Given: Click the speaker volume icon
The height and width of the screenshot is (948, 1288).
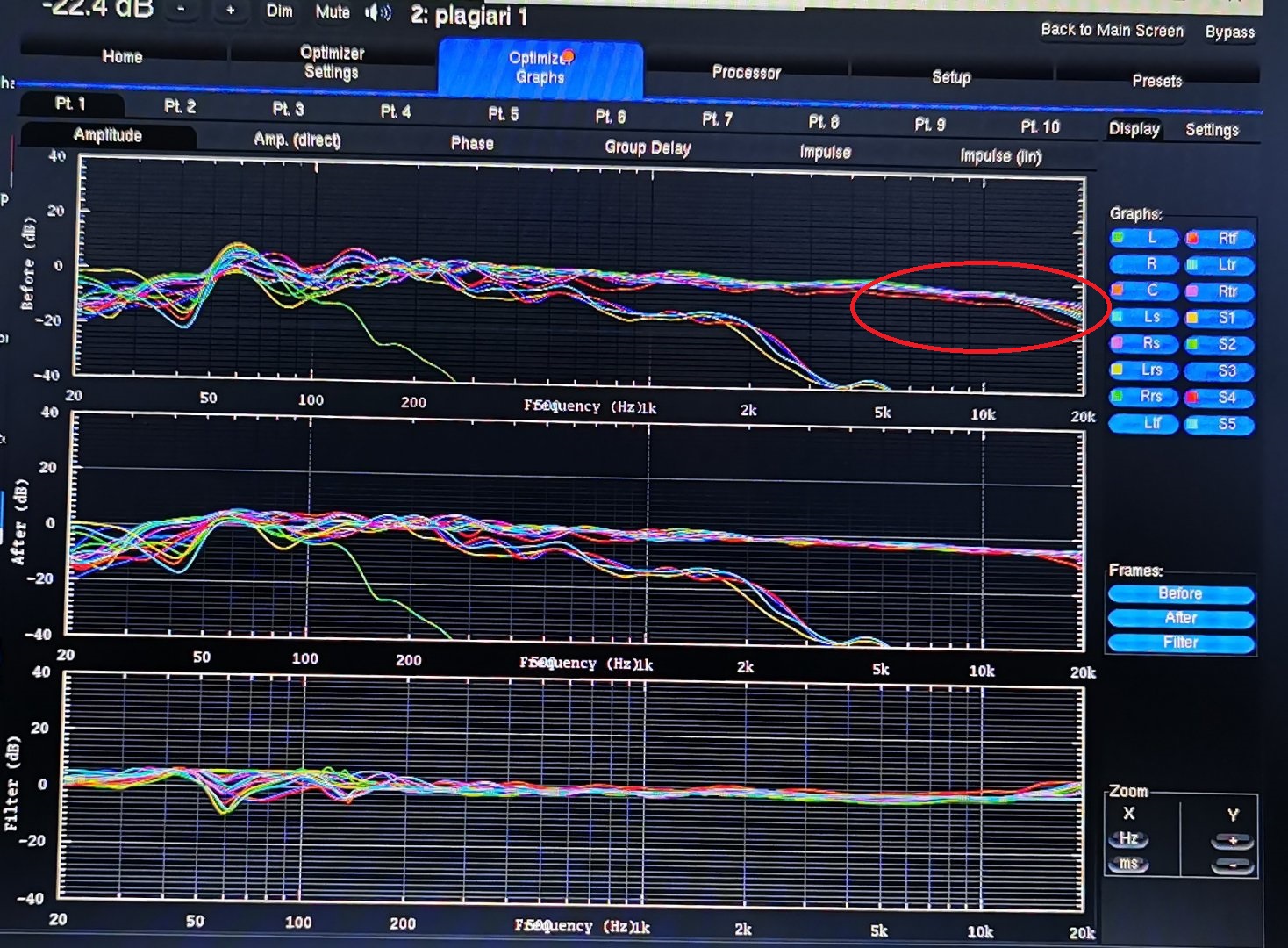Looking at the screenshot, I should (378, 12).
